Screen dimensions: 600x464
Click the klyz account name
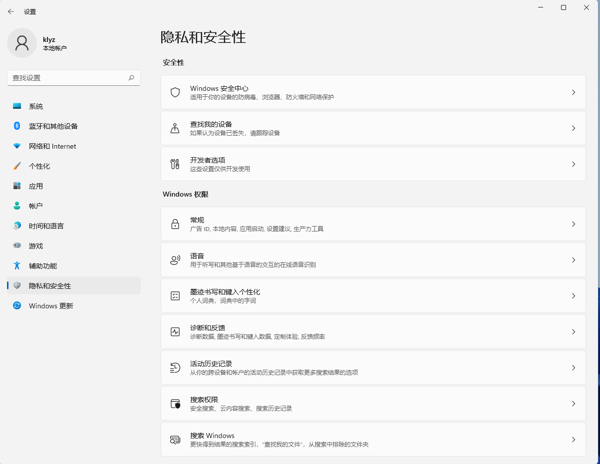[49, 39]
